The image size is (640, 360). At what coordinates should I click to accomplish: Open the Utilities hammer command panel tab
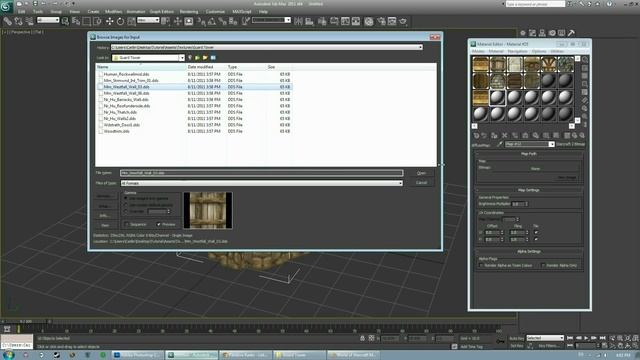click(571, 33)
